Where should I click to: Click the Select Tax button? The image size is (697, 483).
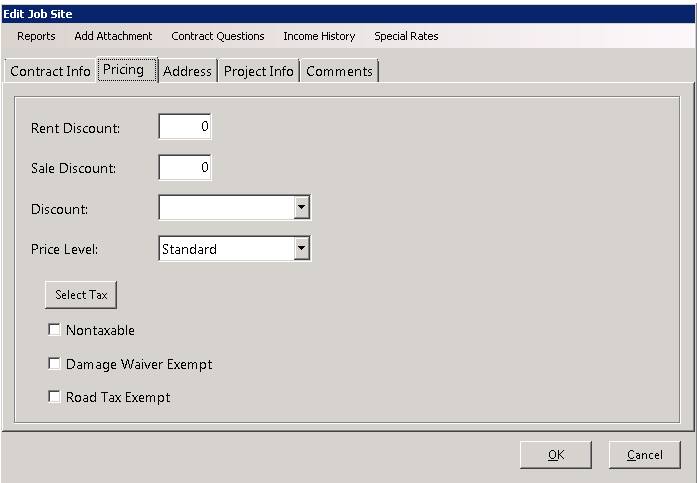tap(81, 295)
